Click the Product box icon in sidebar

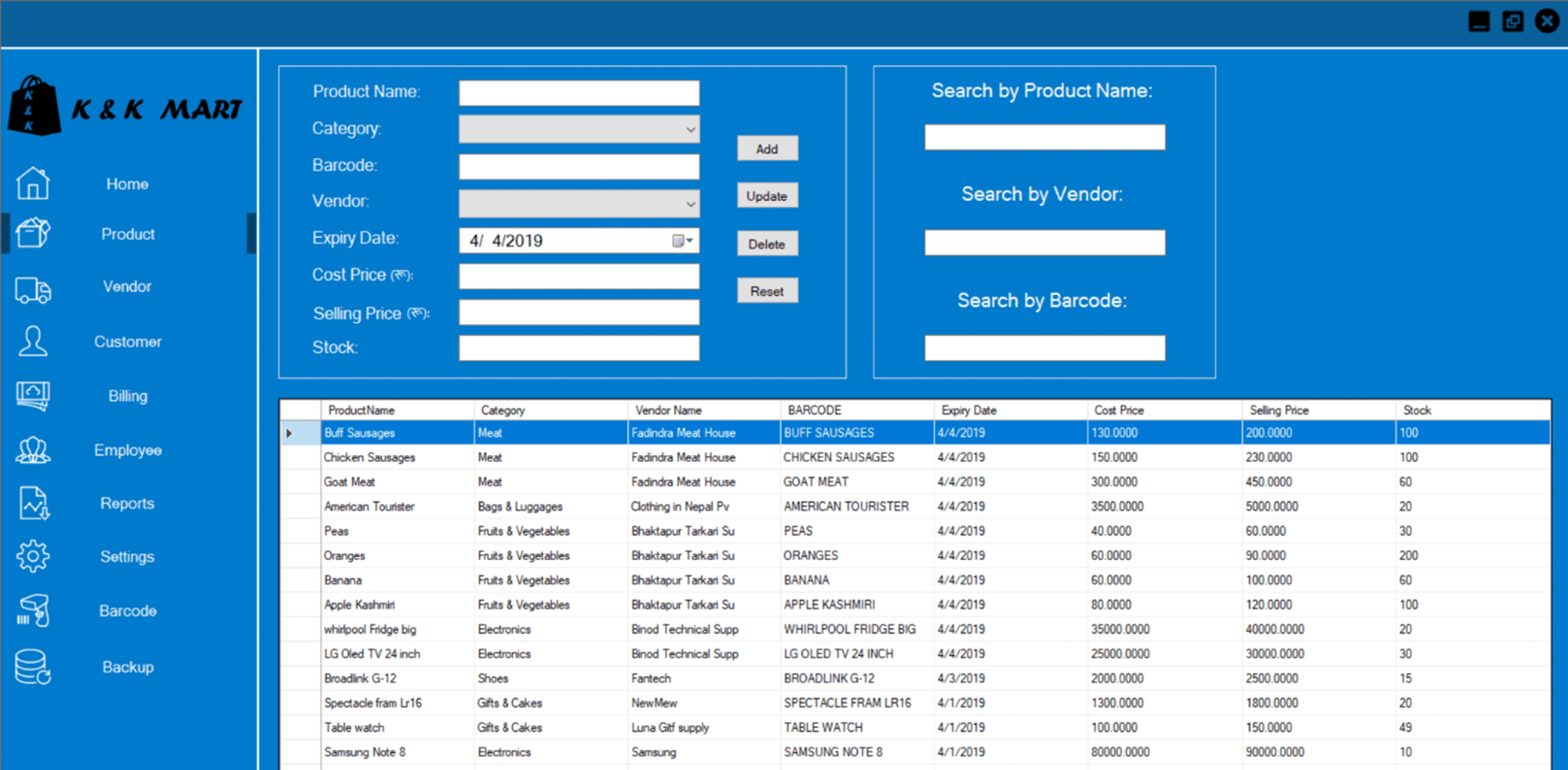click(33, 233)
